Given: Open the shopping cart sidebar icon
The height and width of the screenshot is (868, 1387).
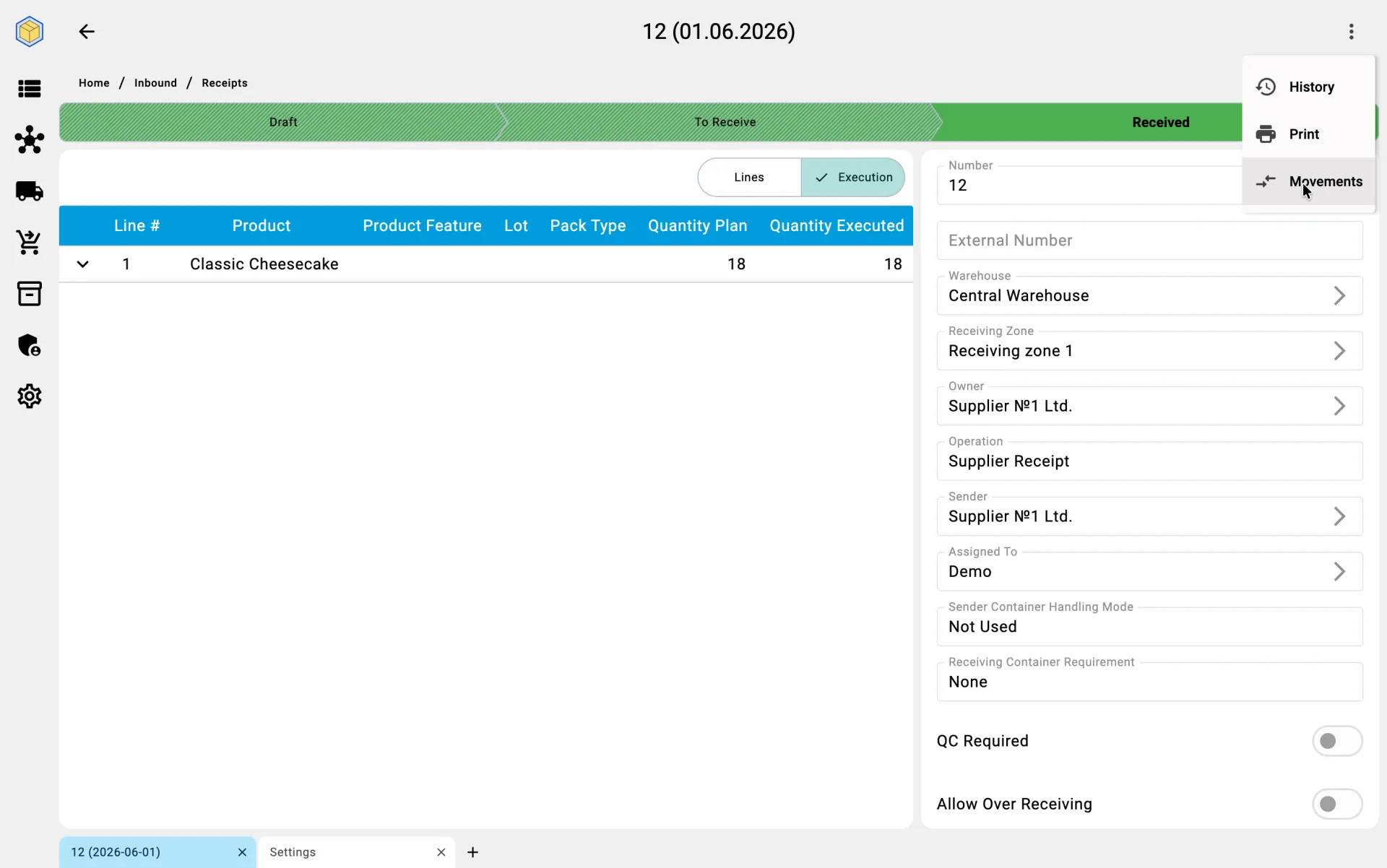Looking at the screenshot, I should click(30, 243).
